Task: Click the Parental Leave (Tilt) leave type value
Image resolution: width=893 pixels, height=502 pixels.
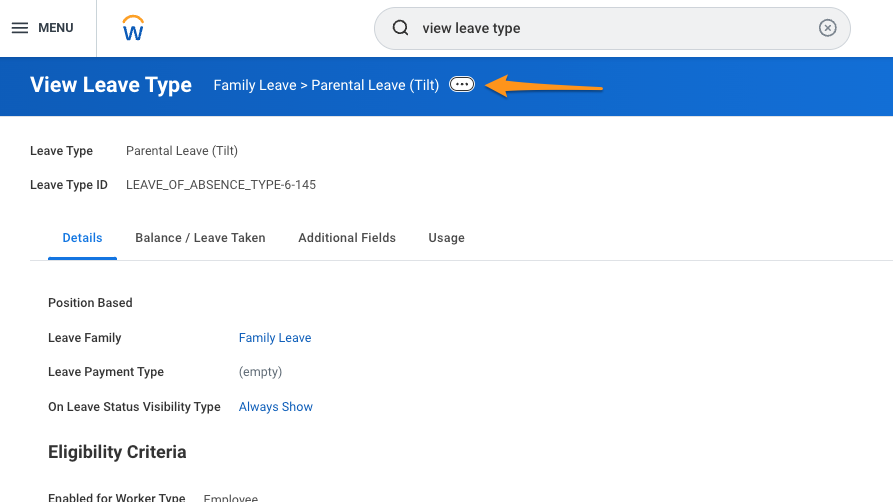Action: point(182,151)
